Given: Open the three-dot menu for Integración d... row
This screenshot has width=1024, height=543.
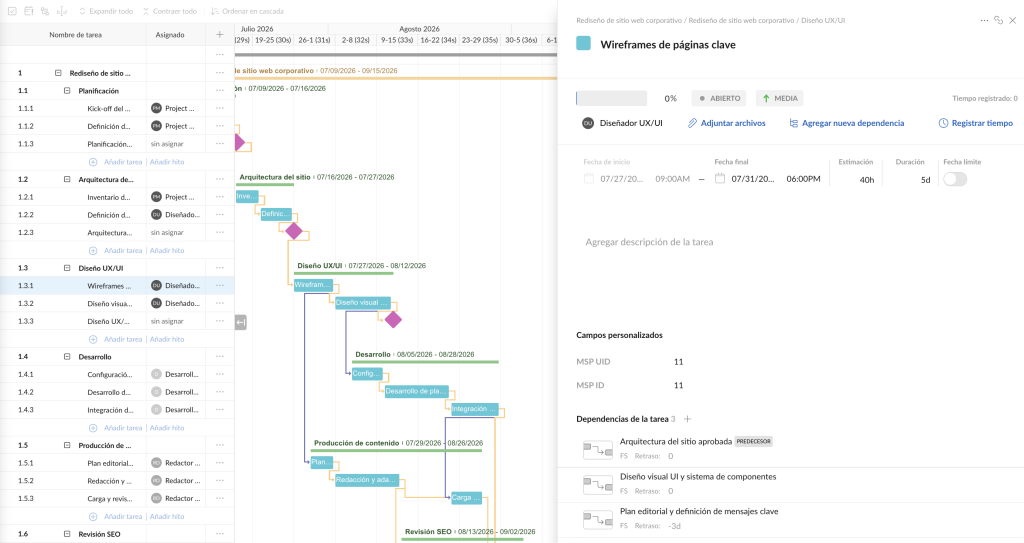Looking at the screenshot, I should (x=219, y=410).
